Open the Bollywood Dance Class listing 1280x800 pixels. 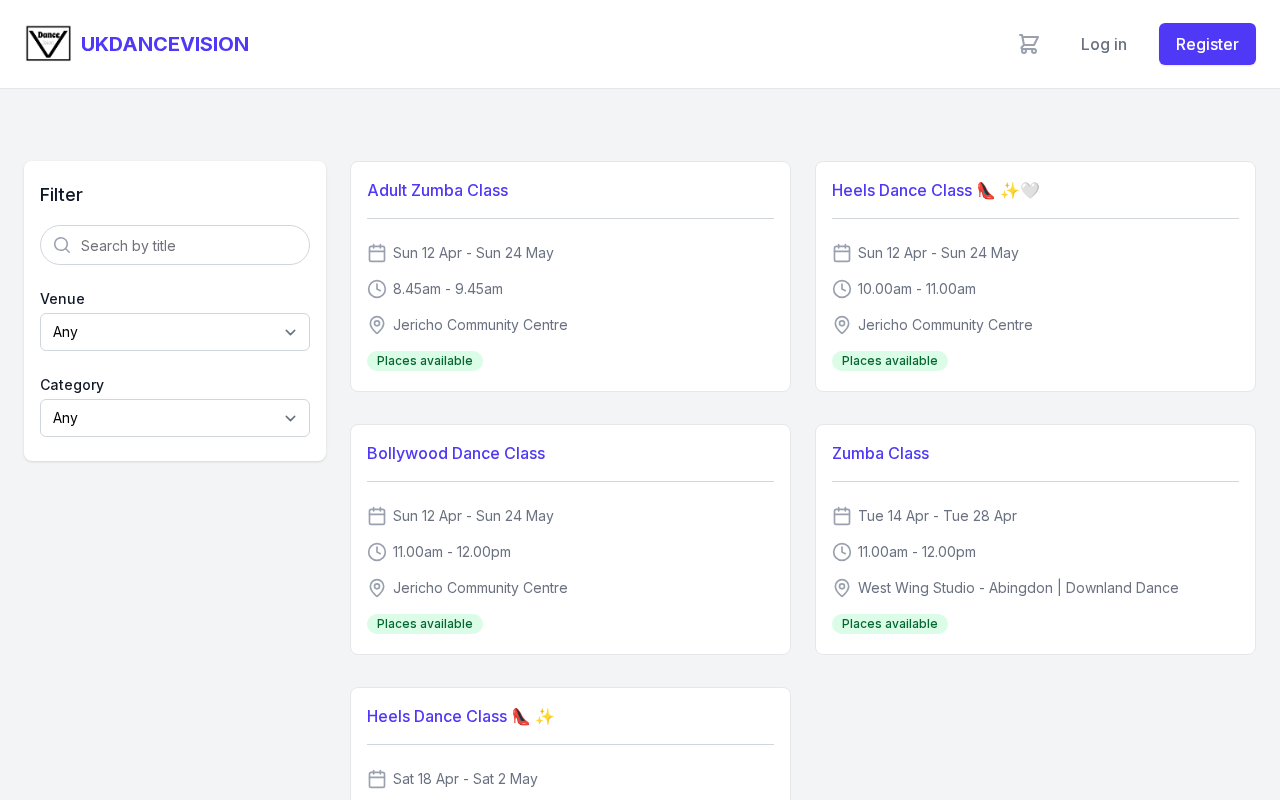pos(456,453)
